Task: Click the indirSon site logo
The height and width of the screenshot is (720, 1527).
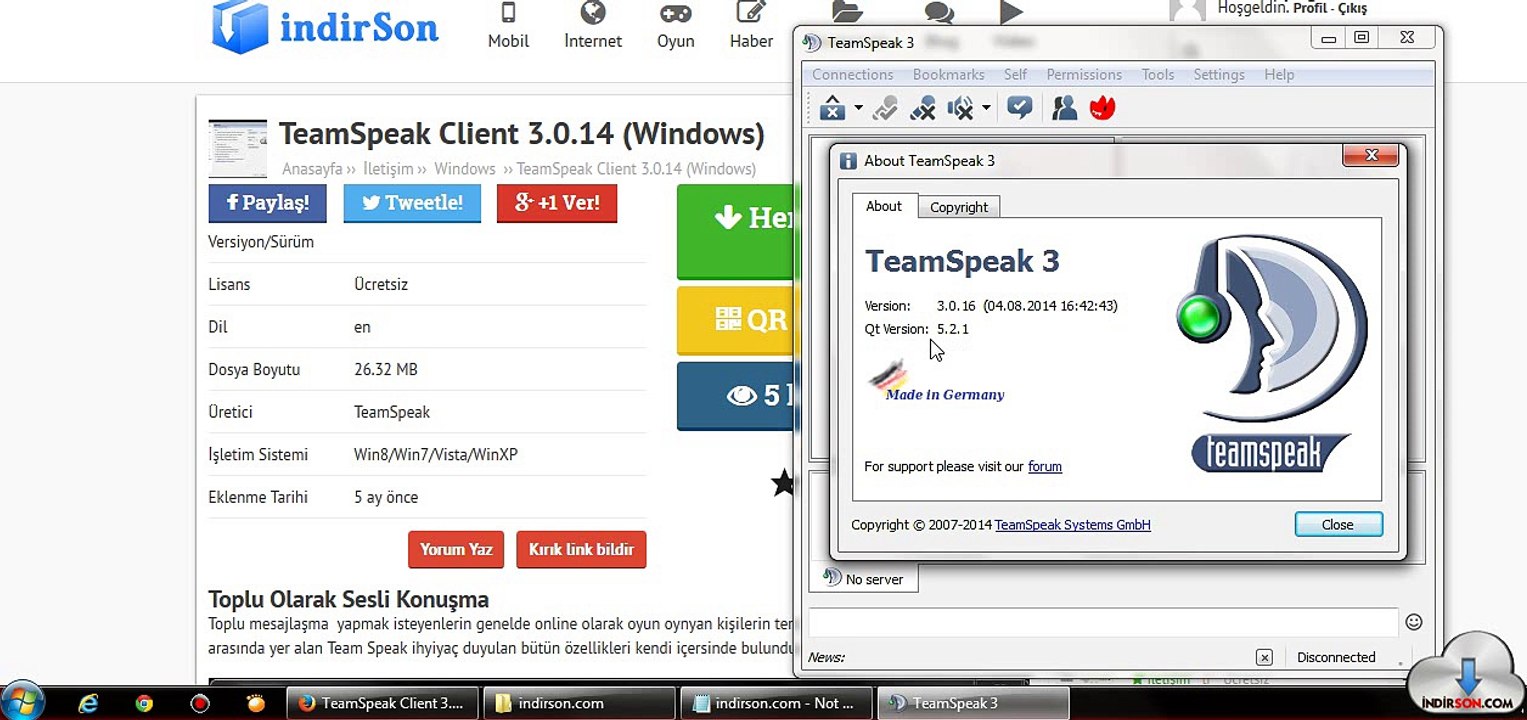Action: pyautogui.click(x=325, y=26)
